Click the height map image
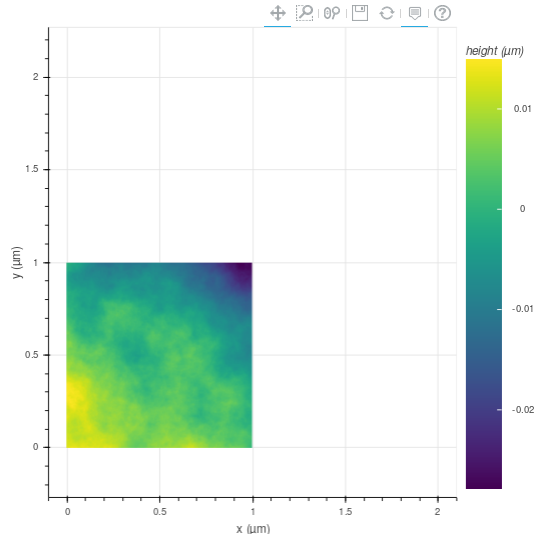 click(x=159, y=355)
